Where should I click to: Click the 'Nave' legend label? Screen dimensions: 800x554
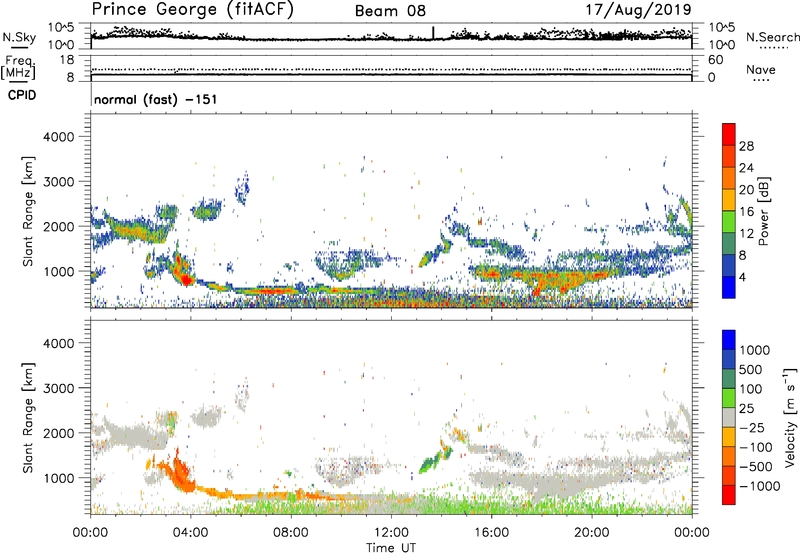tap(761, 69)
